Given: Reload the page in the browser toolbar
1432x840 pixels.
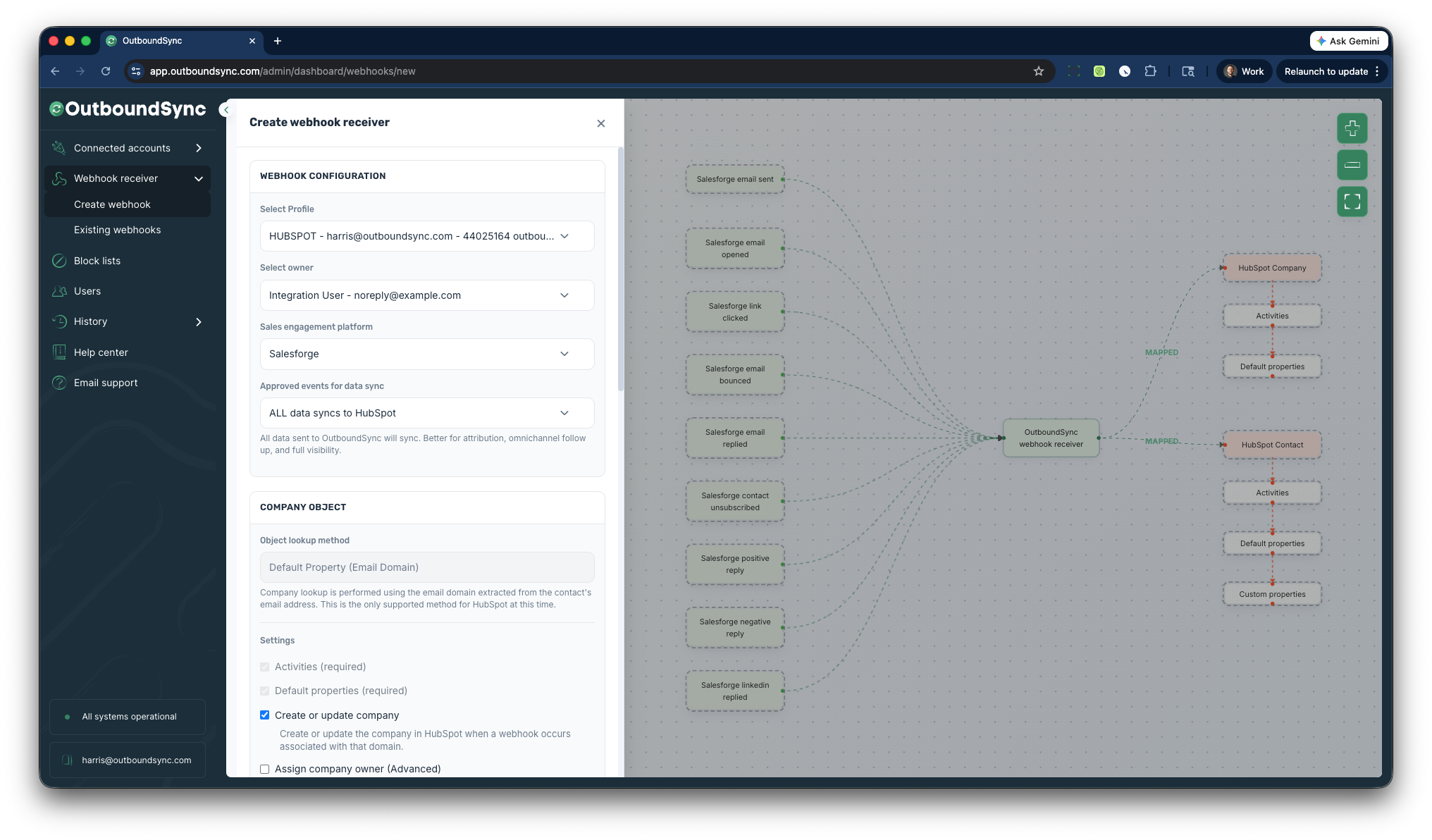Looking at the screenshot, I should [106, 71].
